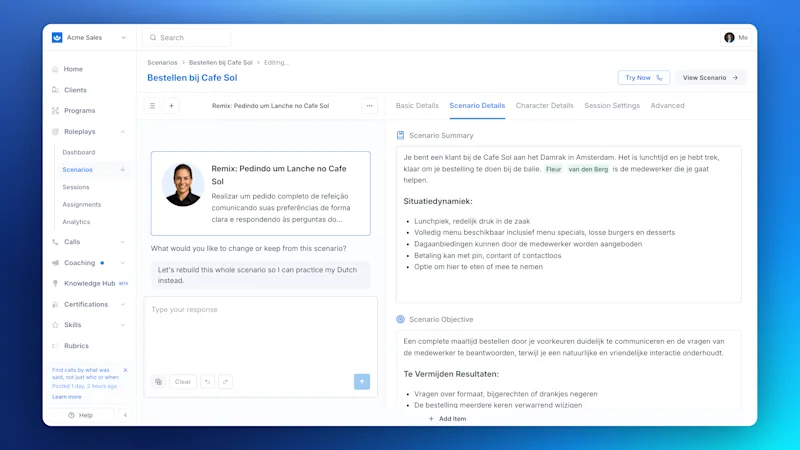The width and height of the screenshot is (800, 450).
Task: Click the redo arrow below response box
Action: pyautogui.click(x=226, y=382)
